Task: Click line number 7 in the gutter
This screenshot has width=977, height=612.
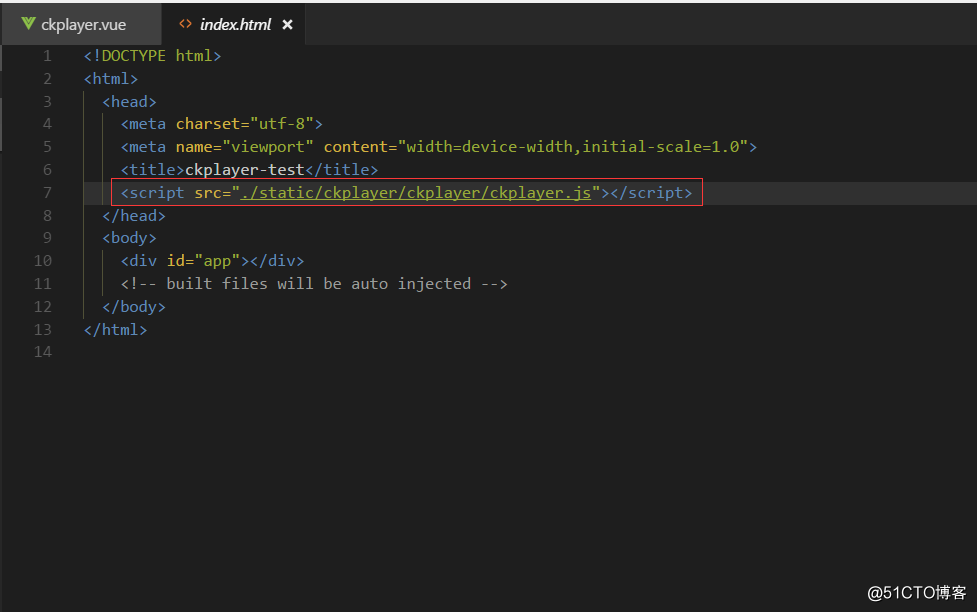Action: [x=47, y=193]
